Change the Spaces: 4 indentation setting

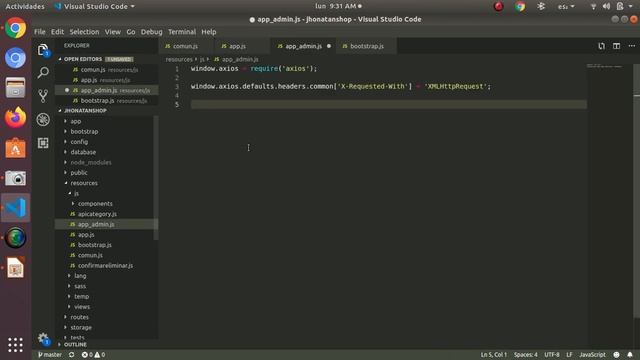pyautogui.click(x=526, y=355)
